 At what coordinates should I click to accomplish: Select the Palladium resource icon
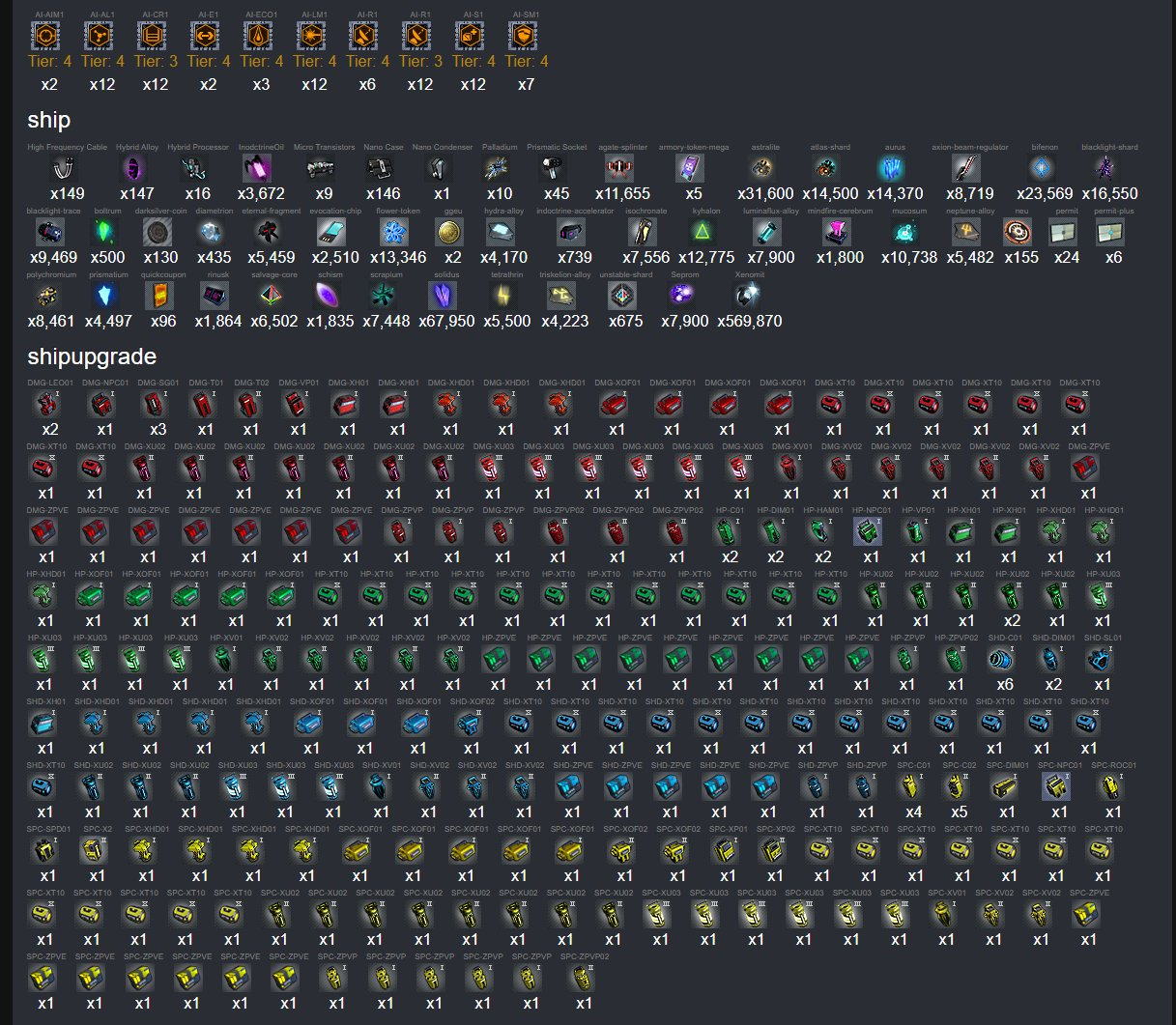pos(500,169)
